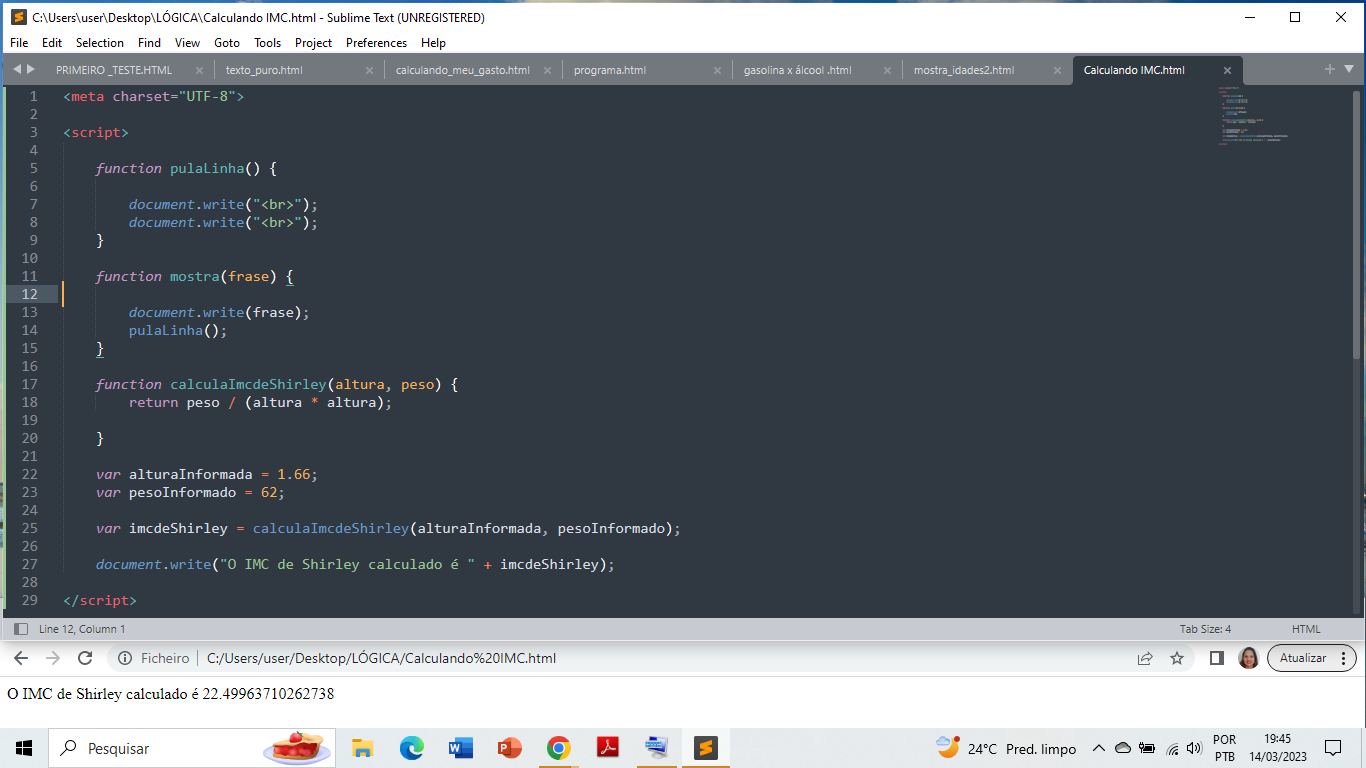Screen dimensions: 1366x768
Task: Open the volume speaker tray icon
Action: (1193, 748)
